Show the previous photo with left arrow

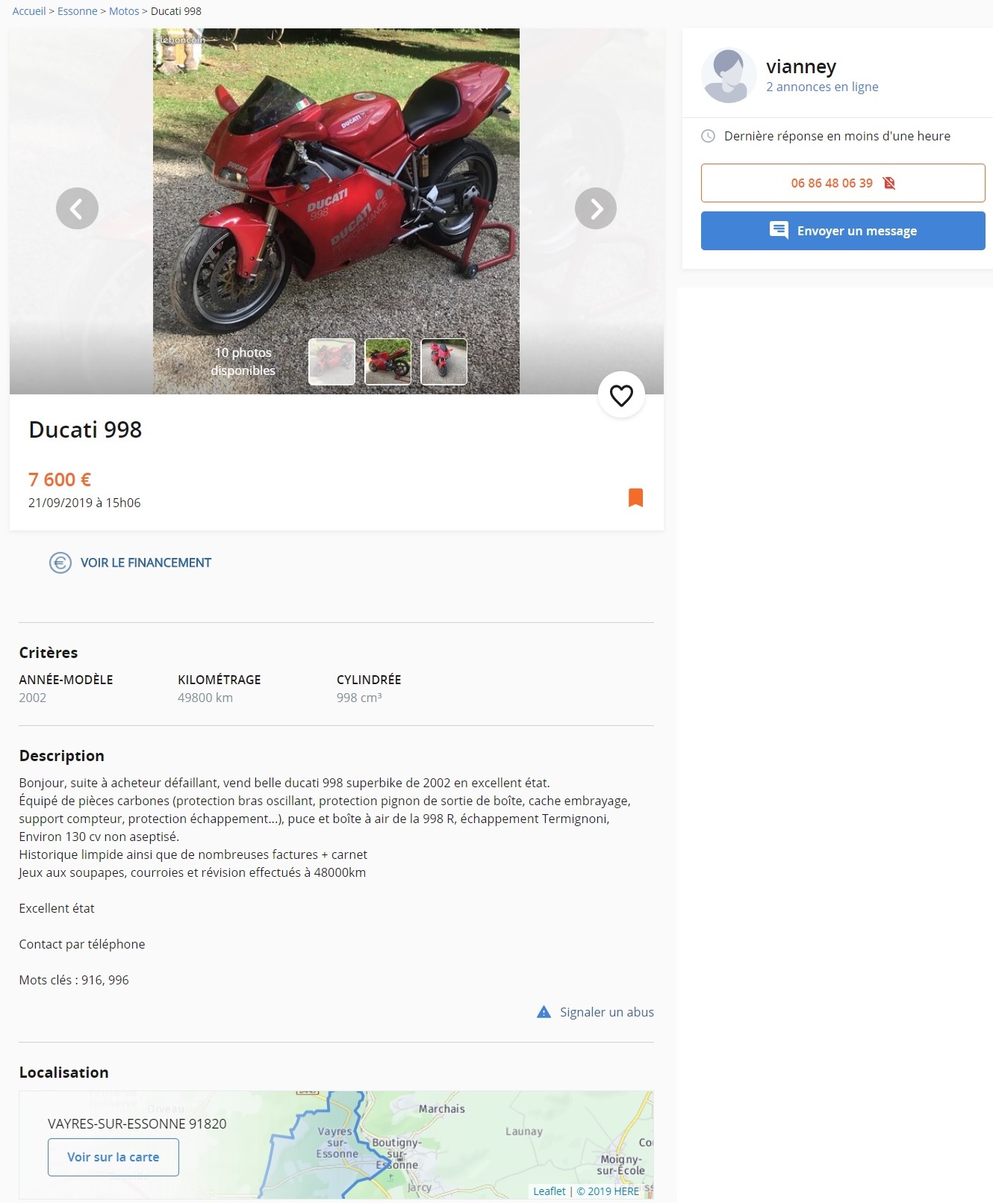pos(77,208)
